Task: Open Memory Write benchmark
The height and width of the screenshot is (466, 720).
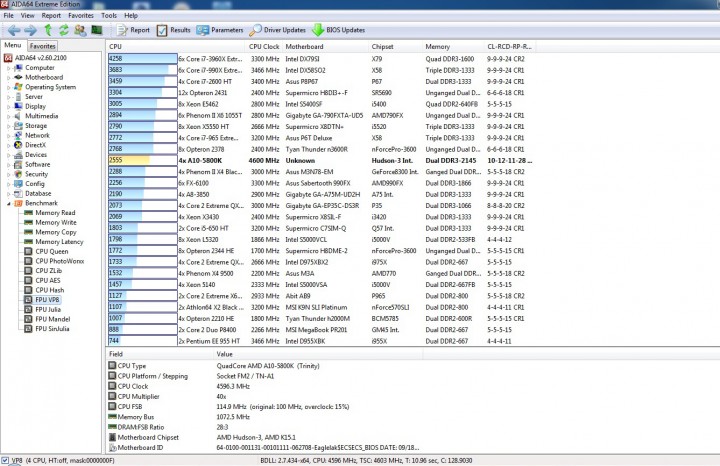Action: point(50,222)
